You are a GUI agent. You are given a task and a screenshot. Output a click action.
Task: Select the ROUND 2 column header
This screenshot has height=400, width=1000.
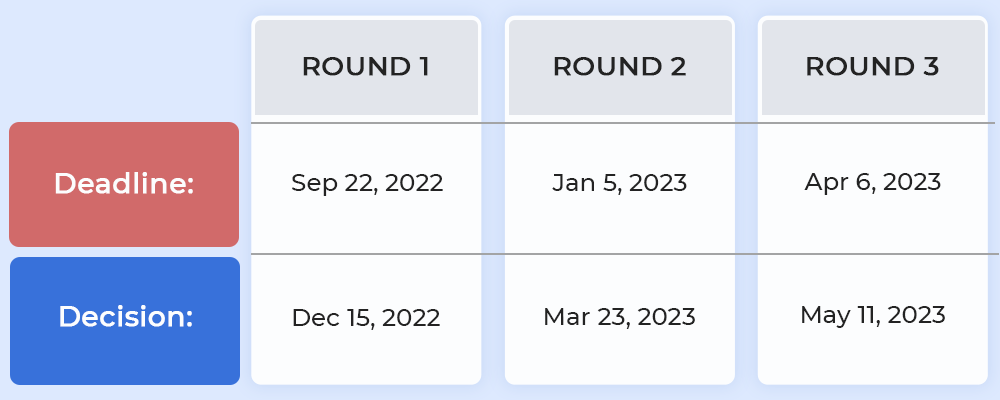(x=619, y=67)
